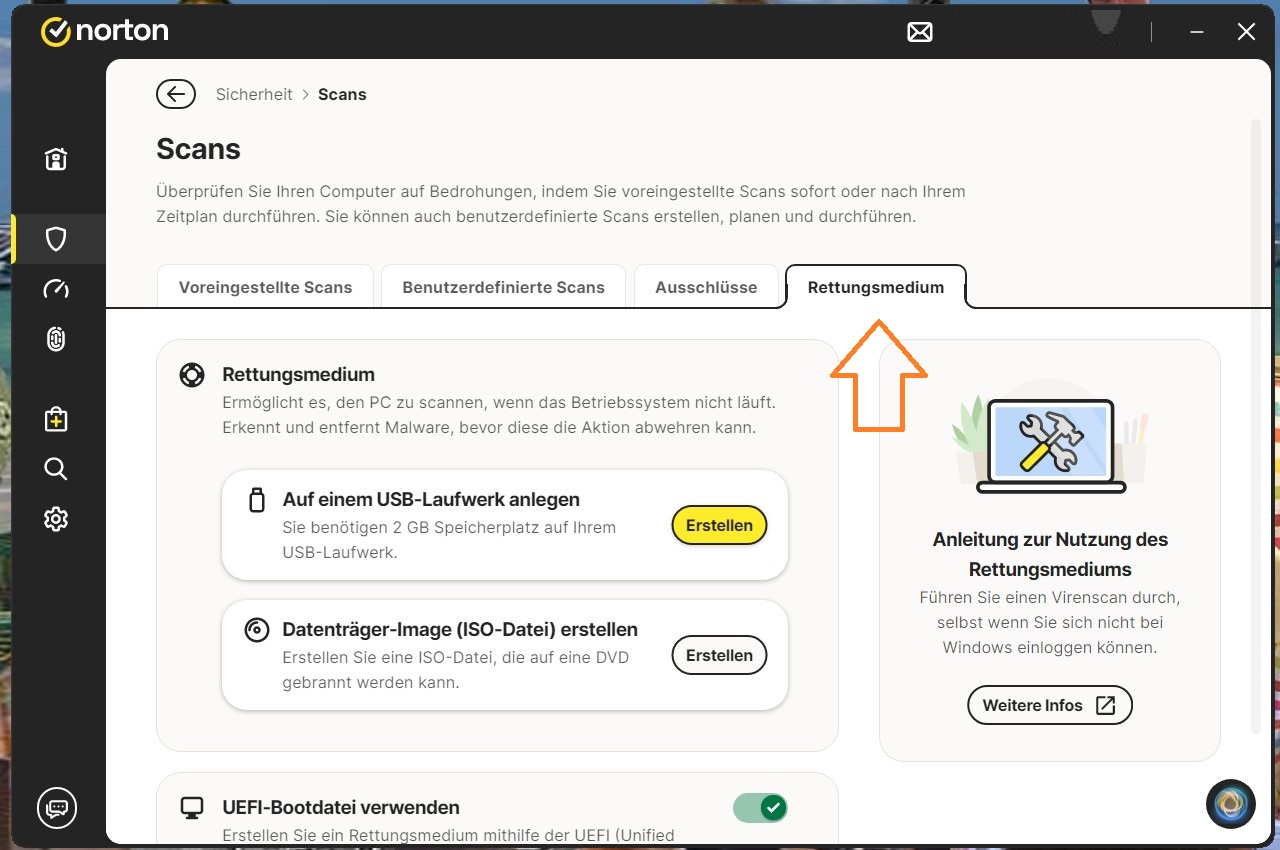The width and height of the screenshot is (1280, 850).
Task: Click Erstellen for the ISO-Datei option
Action: click(x=719, y=656)
